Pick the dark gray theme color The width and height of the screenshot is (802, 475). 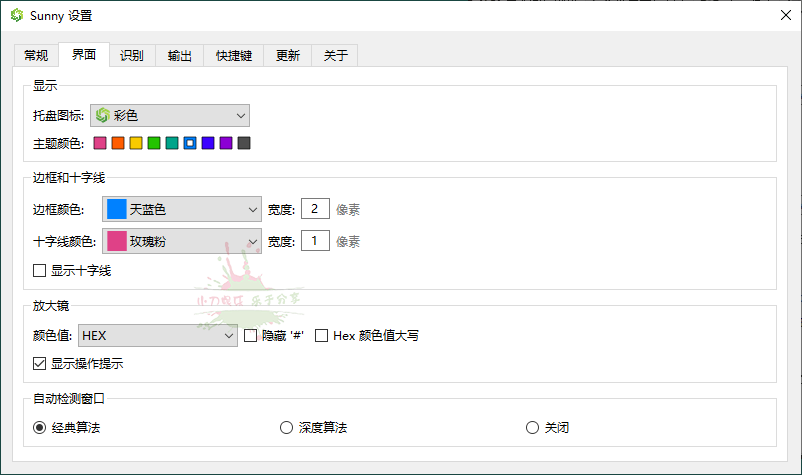(244, 143)
